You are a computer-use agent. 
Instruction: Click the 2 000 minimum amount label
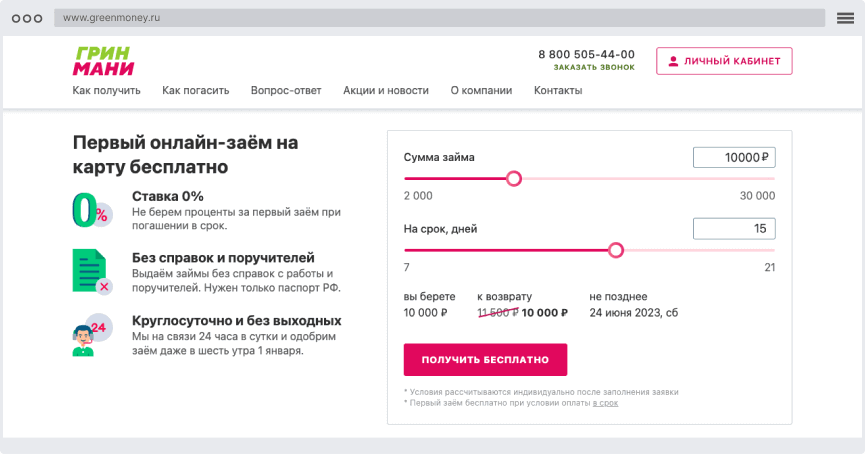(x=418, y=196)
